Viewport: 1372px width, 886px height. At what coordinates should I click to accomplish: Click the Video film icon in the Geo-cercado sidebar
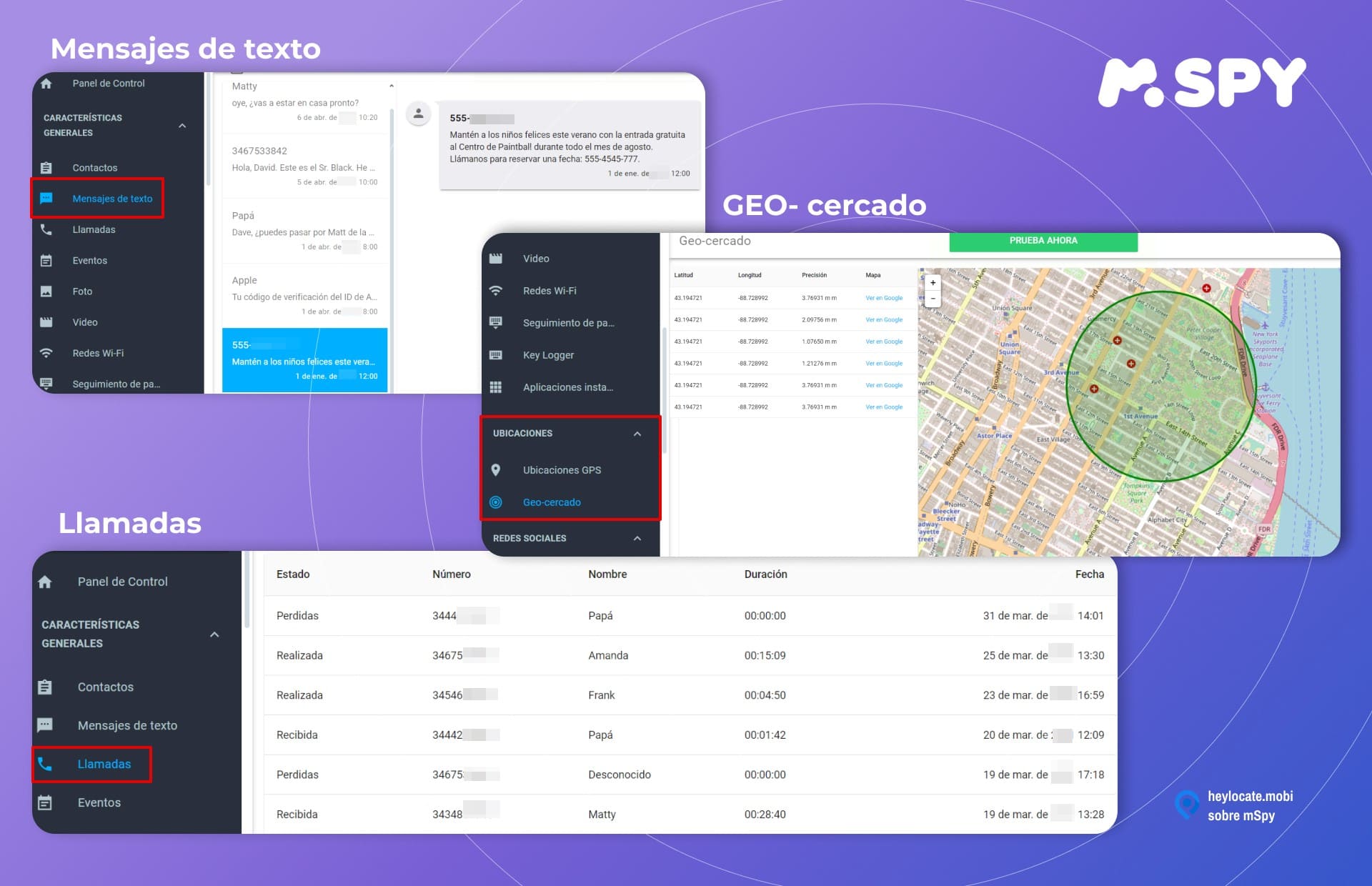click(x=496, y=259)
